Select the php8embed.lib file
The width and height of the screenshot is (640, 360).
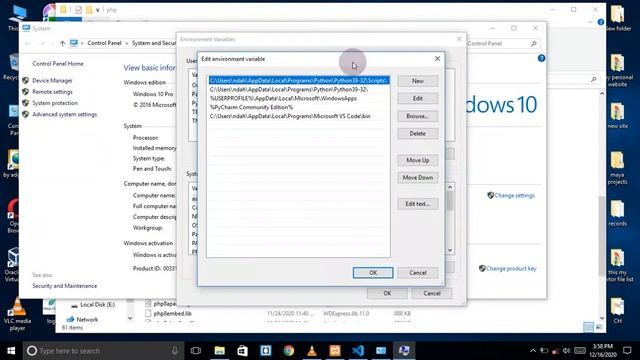pos(173,313)
